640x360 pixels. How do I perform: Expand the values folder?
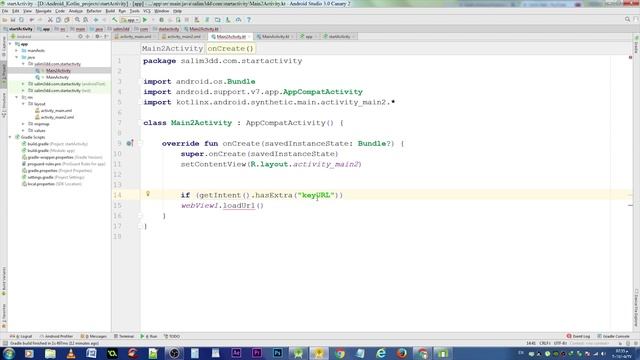[x=23, y=130]
